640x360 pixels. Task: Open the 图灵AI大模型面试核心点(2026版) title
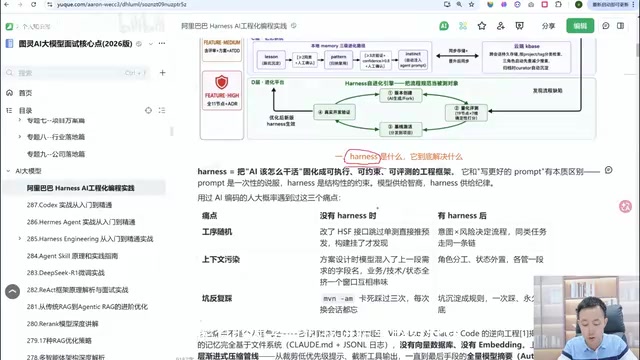[76, 44]
